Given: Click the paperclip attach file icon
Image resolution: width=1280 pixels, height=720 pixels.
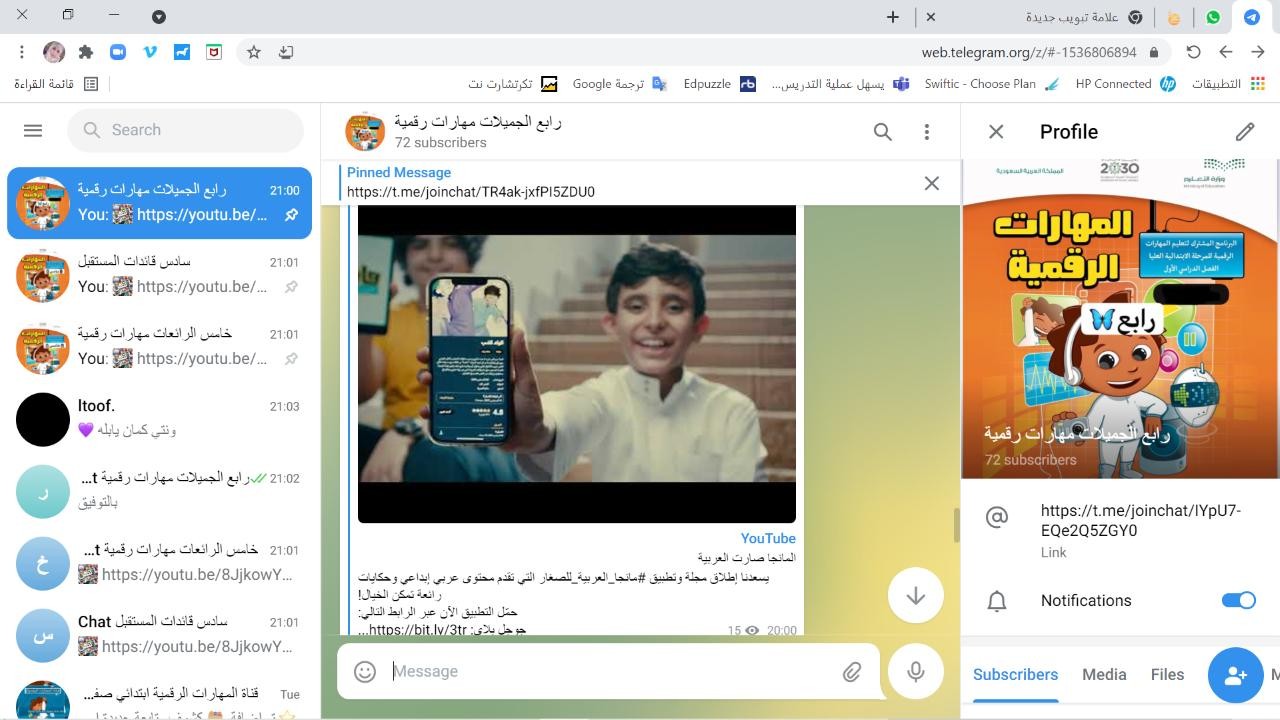Looking at the screenshot, I should click(851, 672).
